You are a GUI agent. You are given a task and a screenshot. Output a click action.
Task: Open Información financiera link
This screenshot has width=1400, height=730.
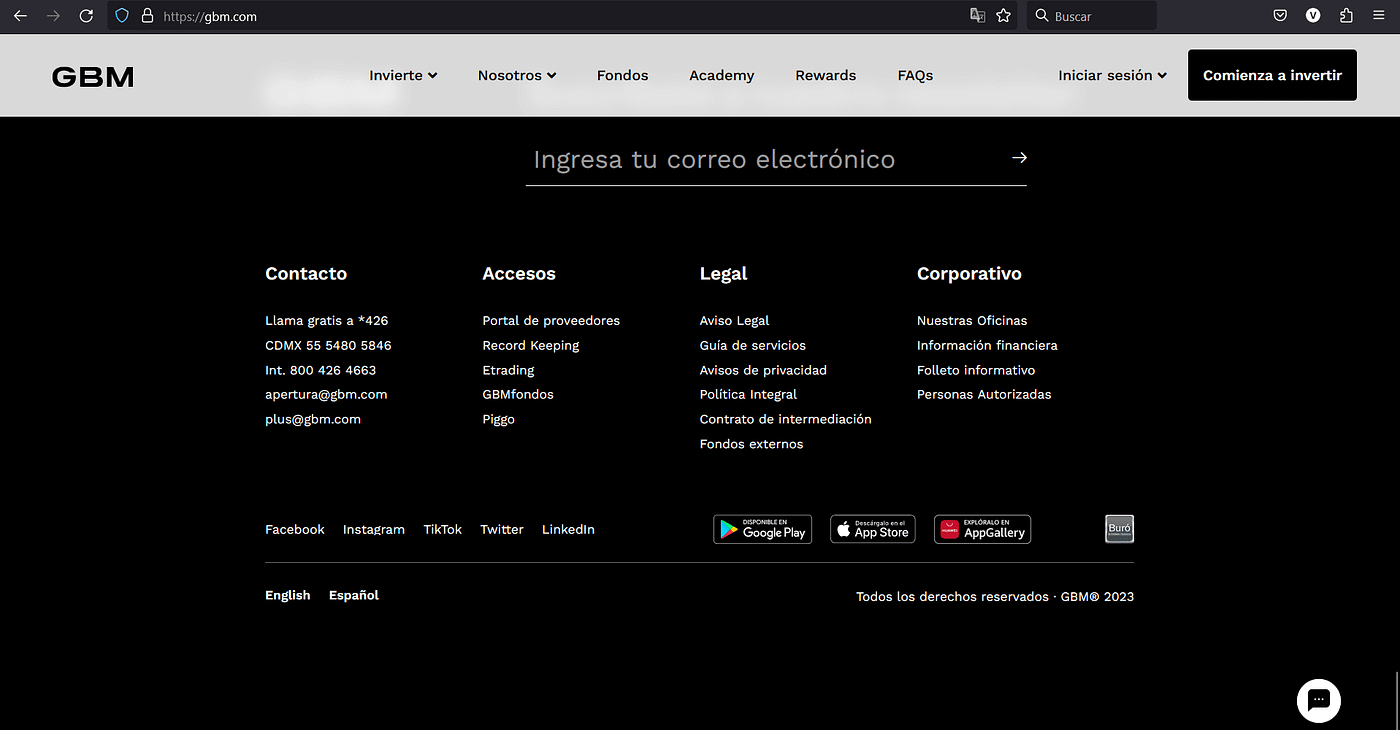tap(987, 345)
